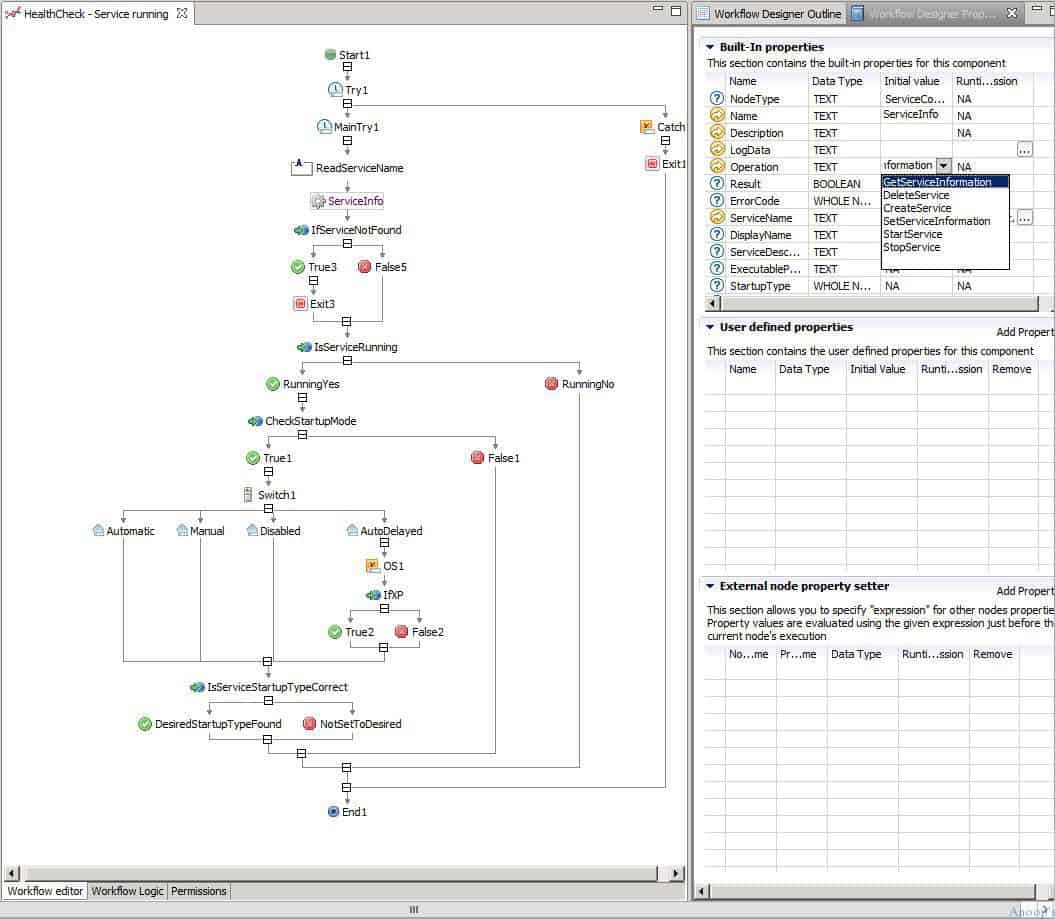Select the Automatic case icon
1055x919 pixels.
pyautogui.click(x=98, y=530)
